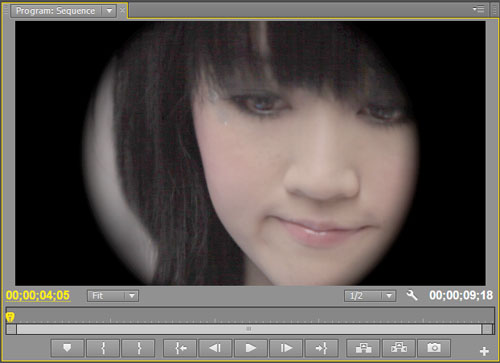Click the Extract button
The width and height of the screenshot is (500, 363).
click(x=399, y=348)
